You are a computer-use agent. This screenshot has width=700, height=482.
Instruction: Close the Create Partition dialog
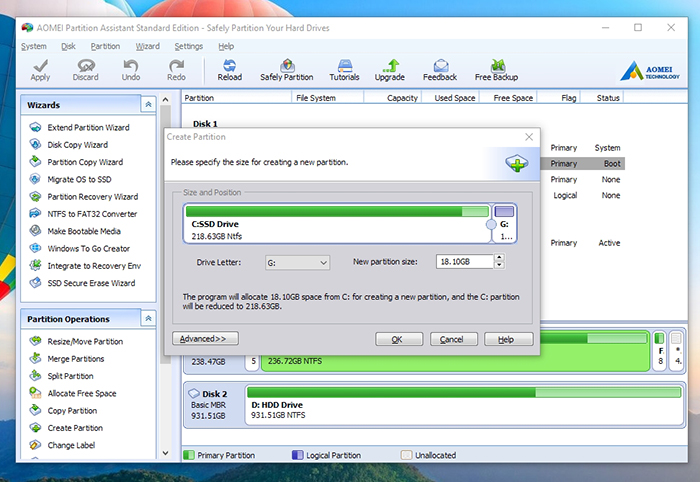tap(529, 137)
